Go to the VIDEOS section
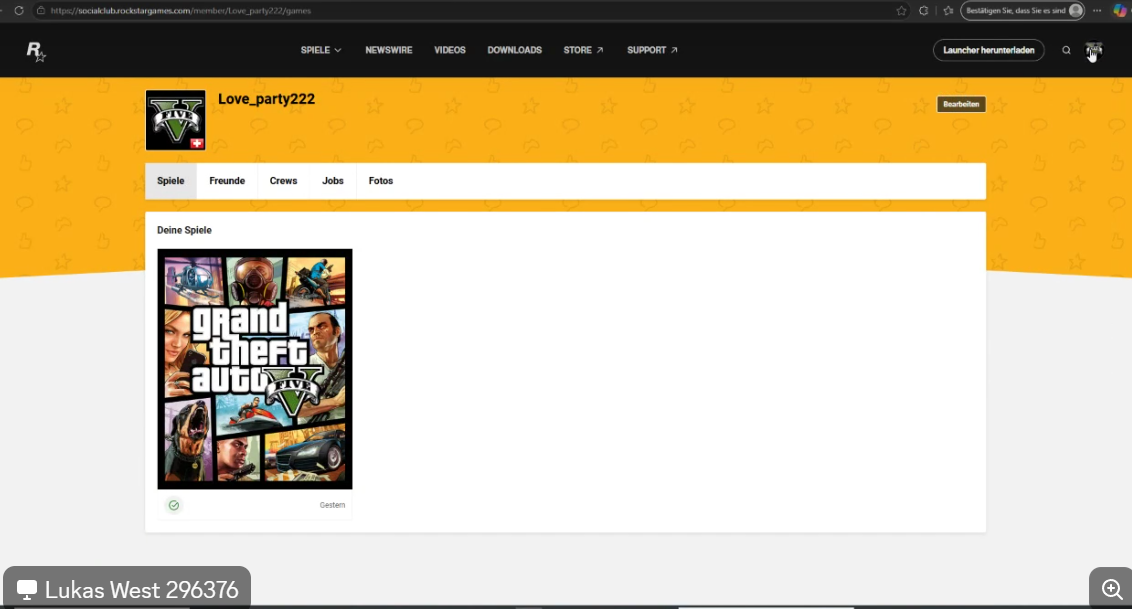Image resolution: width=1132 pixels, height=609 pixels. (450, 50)
